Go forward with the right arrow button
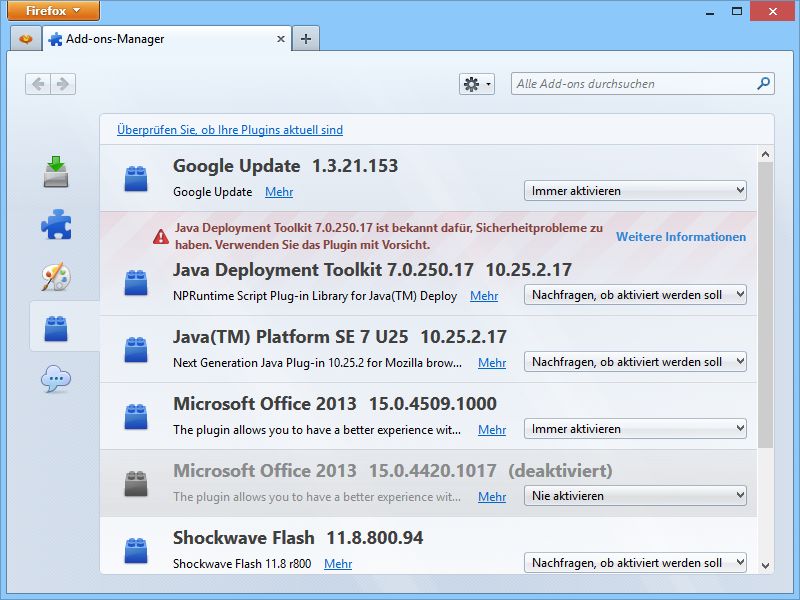 tap(63, 84)
